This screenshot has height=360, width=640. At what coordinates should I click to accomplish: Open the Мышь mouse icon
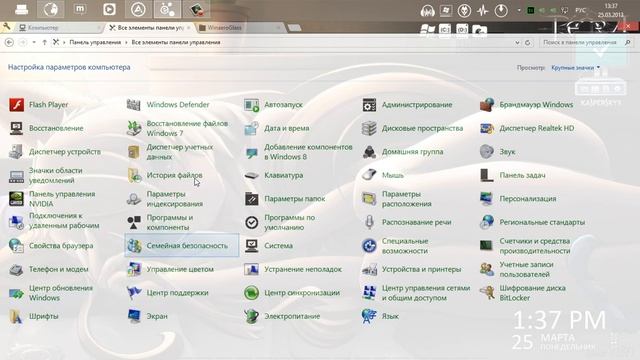point(369,175)
